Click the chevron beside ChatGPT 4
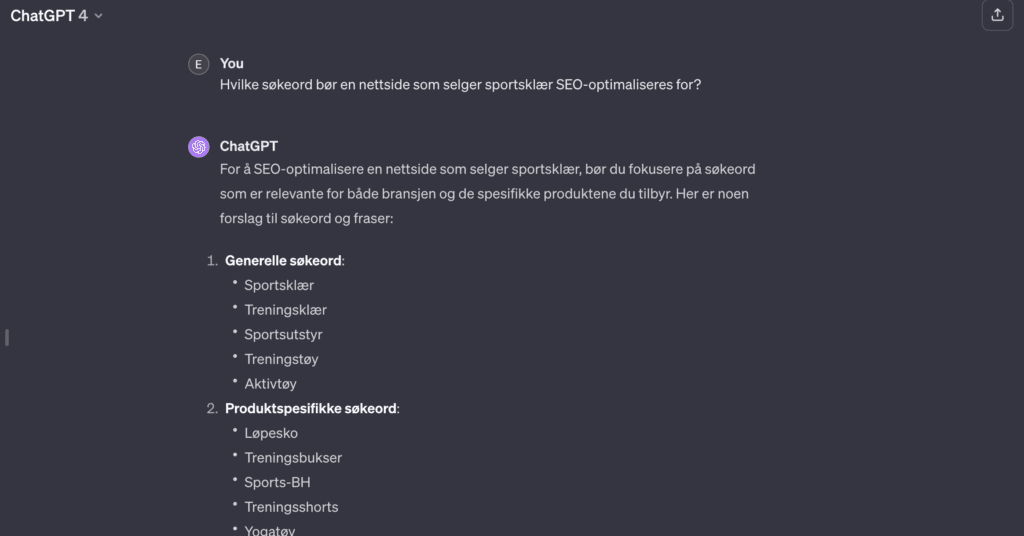This screenshot has height=536, width=1024. [99, 16]
